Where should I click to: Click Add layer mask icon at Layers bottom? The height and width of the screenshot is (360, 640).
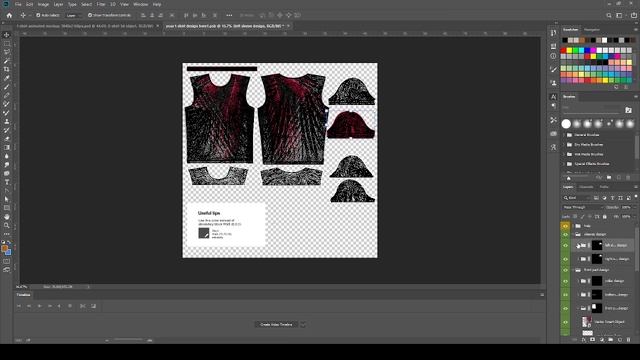[592, 340]
